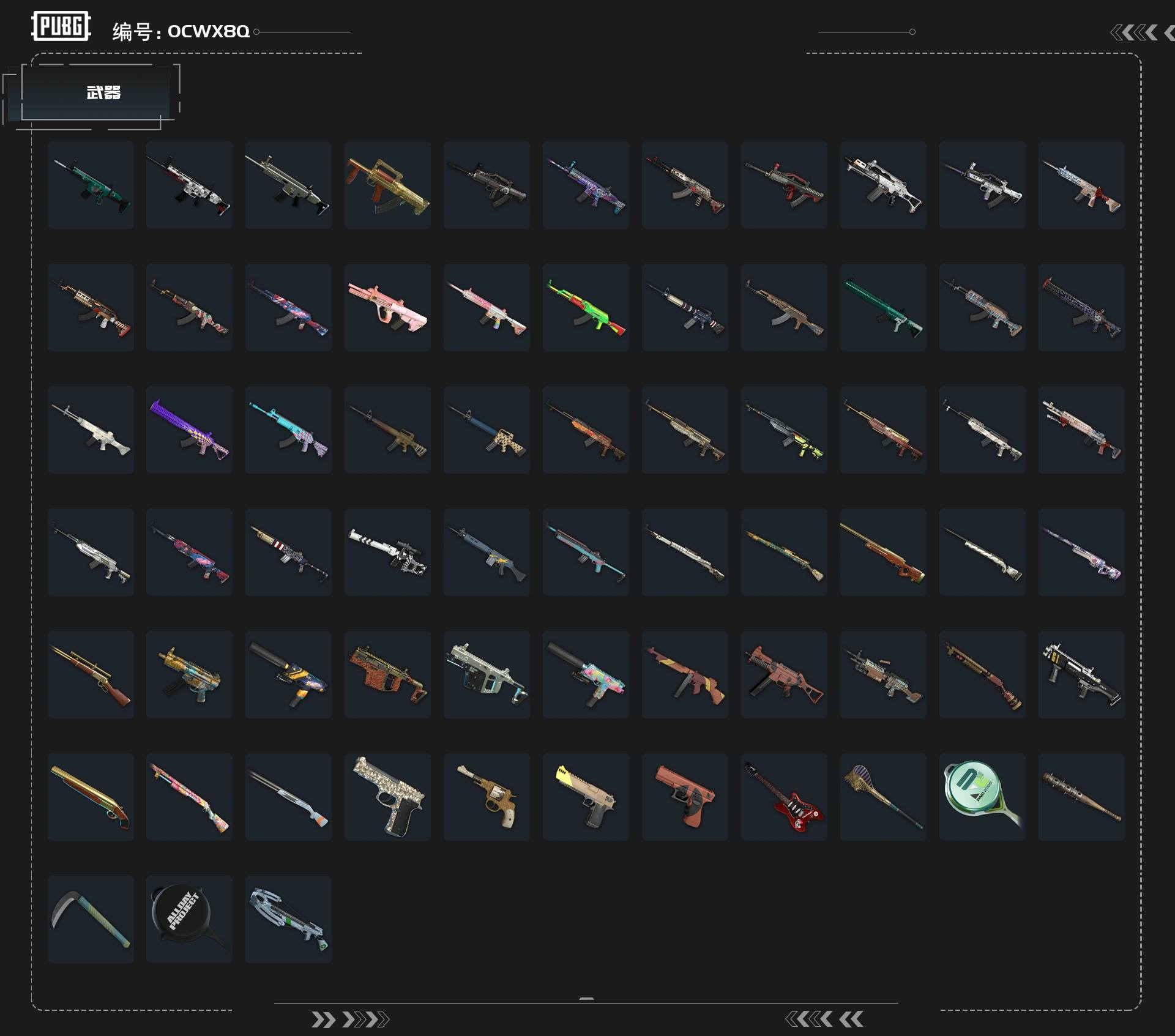Select the blue rifle with yellow emblem

487,552
